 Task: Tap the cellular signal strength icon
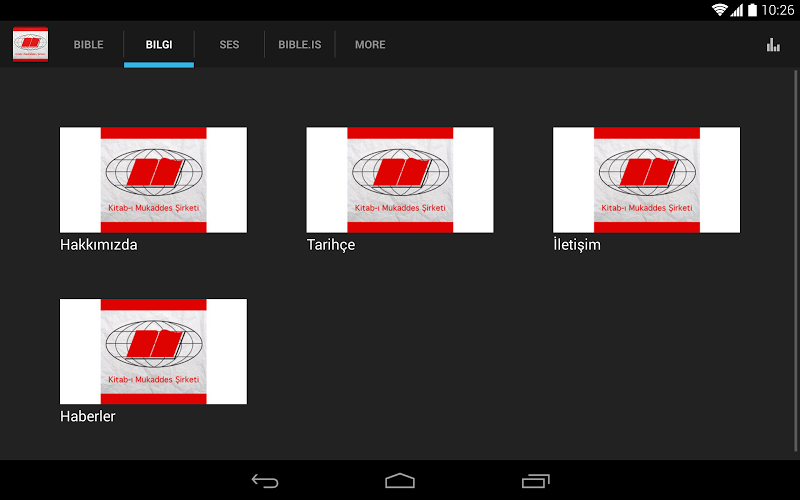(736, 10)
